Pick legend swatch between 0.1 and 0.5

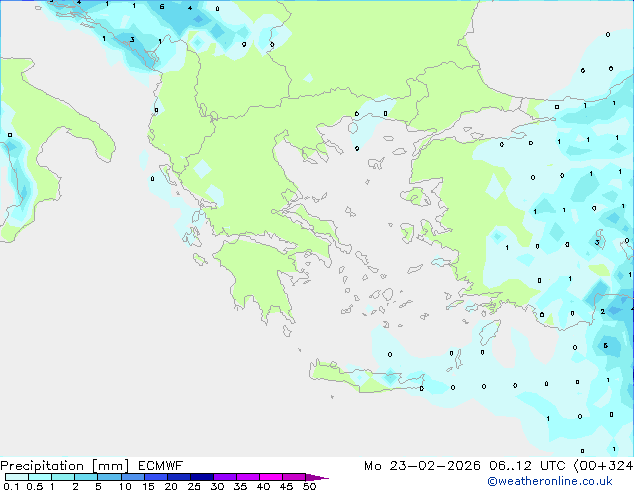click(x=17, y=477)
